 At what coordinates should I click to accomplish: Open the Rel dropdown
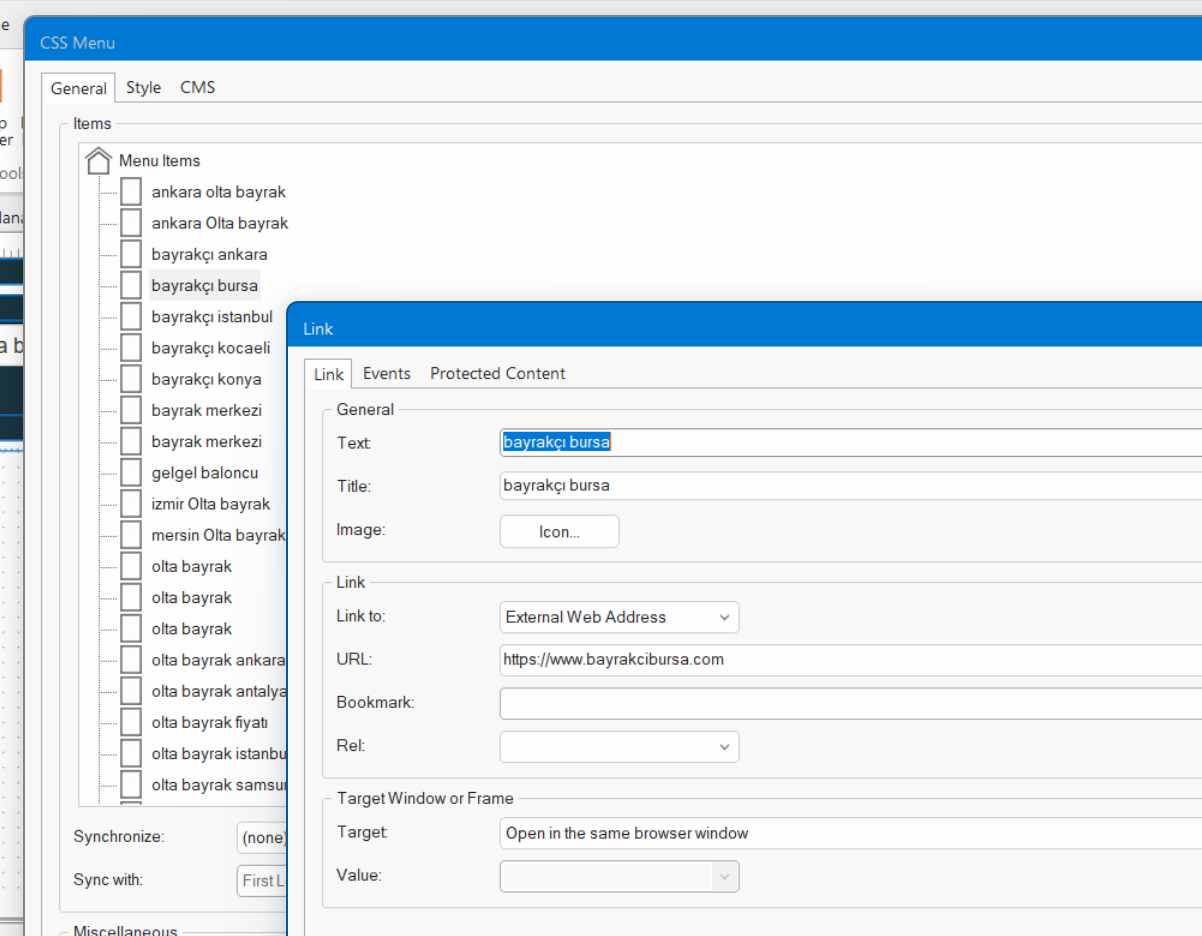tap(619, 747)
